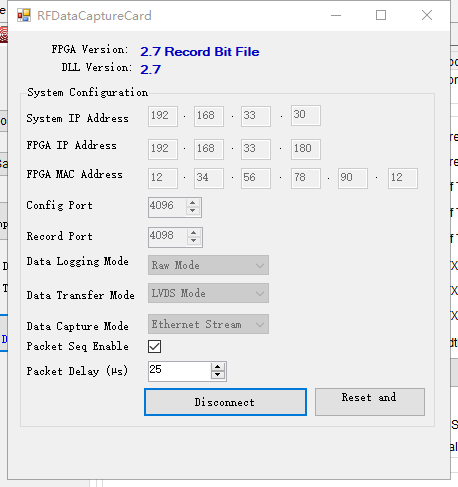This screenshot has width=458, height=487.
Task: Click the FPGA IP Address 180 octet field
Action: pyautogui.click(x=306, y=149)
